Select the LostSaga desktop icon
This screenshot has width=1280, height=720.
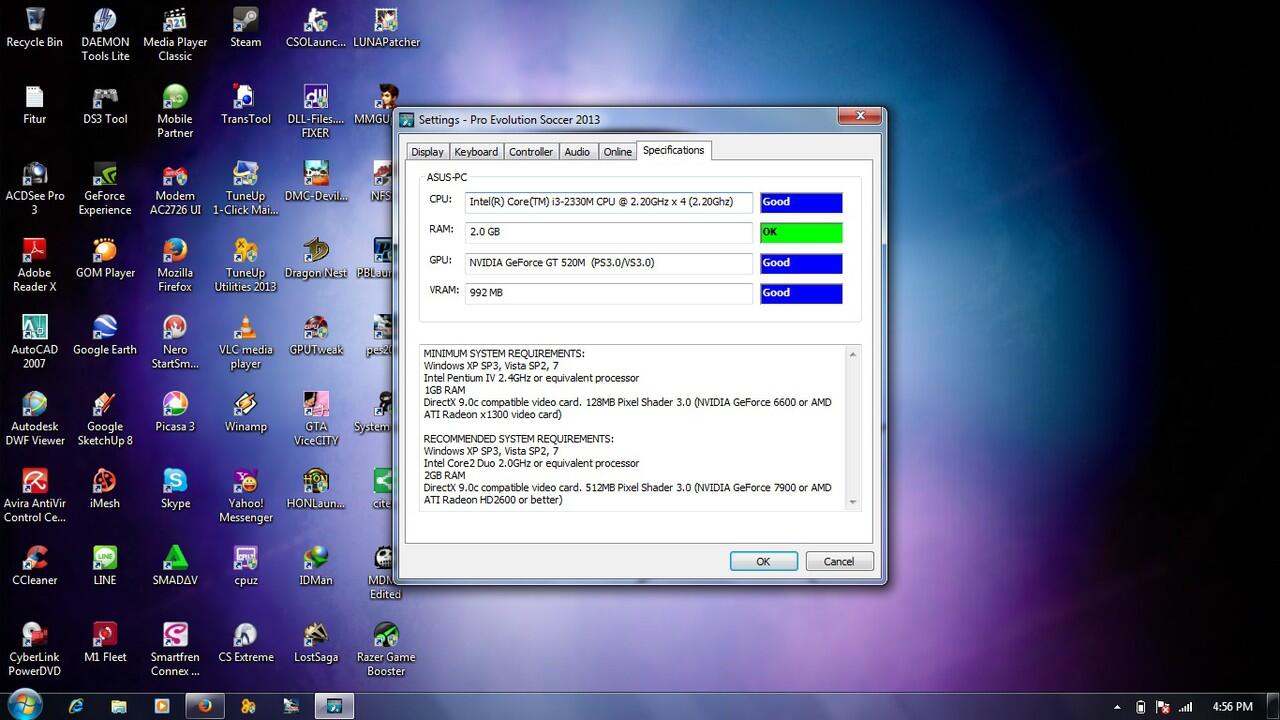tap(316, 644)
